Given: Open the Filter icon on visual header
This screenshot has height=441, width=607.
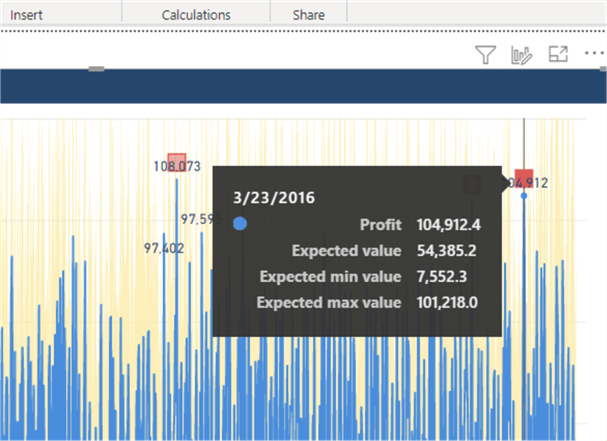Looking at the screenshot, I should pos(485,55).
